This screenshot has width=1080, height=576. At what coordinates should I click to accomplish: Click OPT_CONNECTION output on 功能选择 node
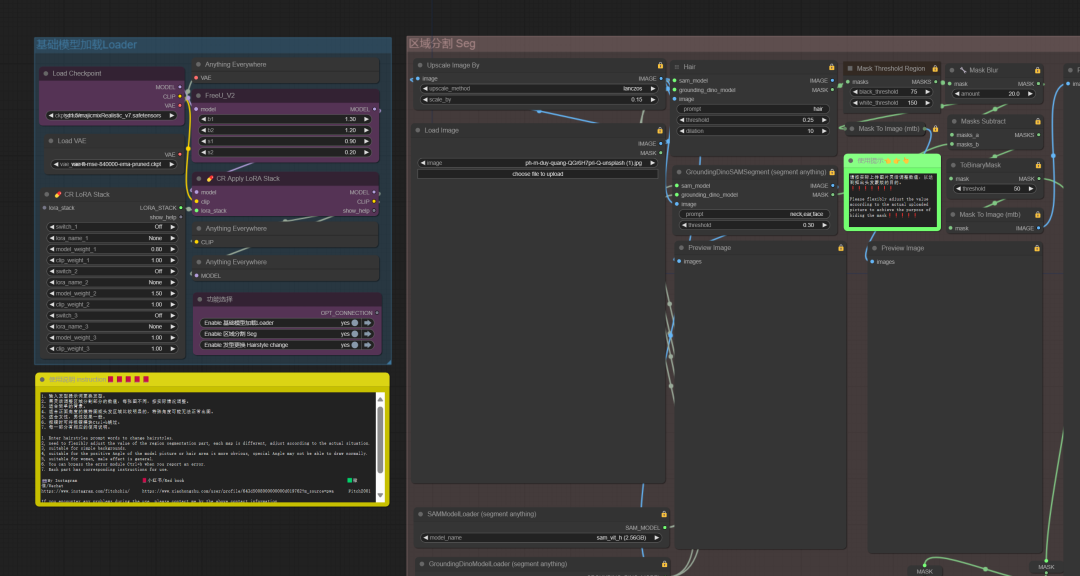[376, 313]
